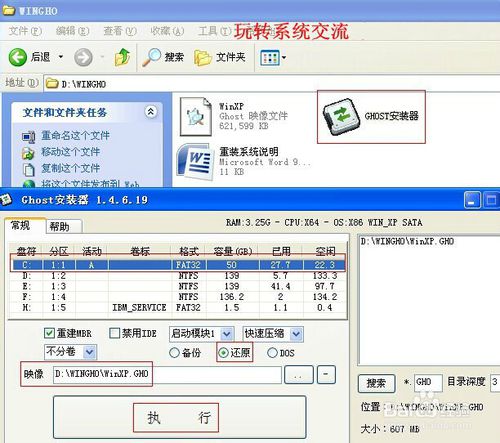Select D:\WINGHO\WinXP.GHO in results list

pyautogui.click(x=407, y=241)
